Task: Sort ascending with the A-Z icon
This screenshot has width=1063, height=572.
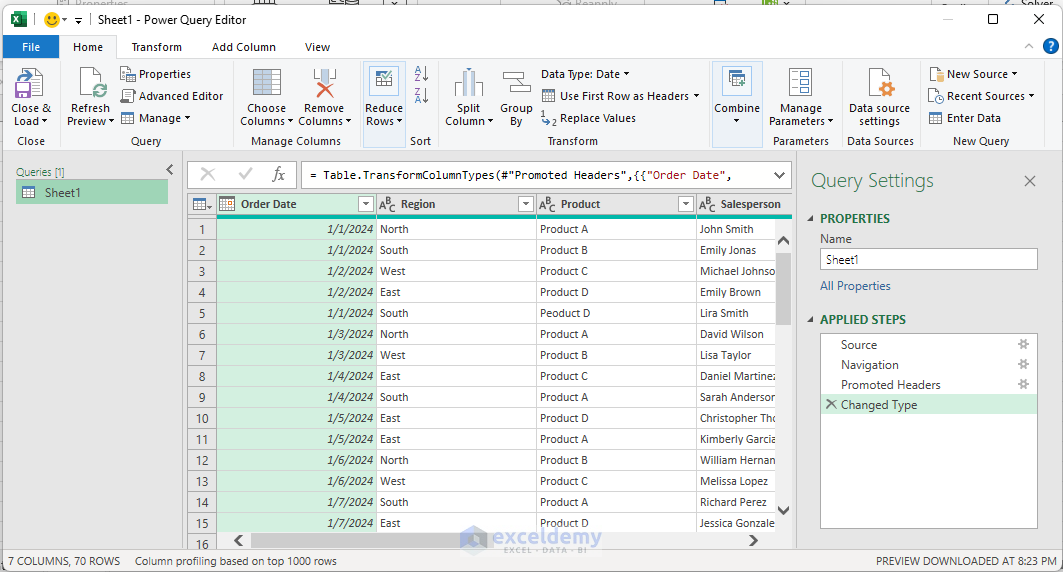Action: tap(421, 74)
